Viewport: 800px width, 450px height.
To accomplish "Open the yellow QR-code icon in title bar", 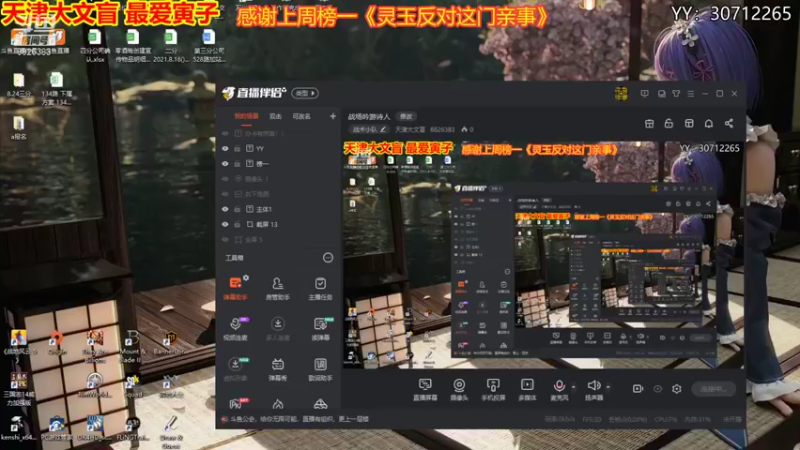I will click(621, 94).
